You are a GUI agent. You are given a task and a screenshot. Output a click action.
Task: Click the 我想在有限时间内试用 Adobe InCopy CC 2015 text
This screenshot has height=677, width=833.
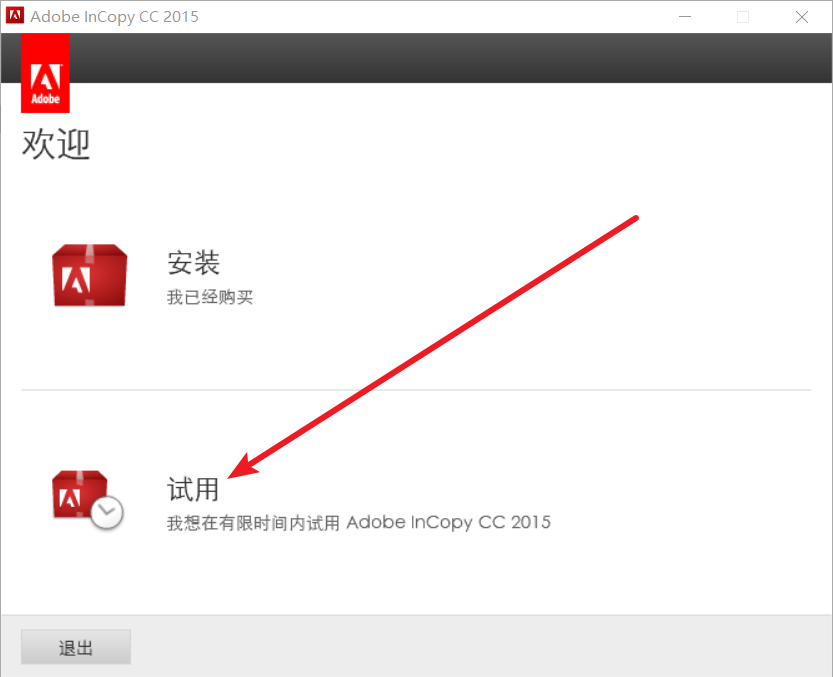(x=359, y=523)
